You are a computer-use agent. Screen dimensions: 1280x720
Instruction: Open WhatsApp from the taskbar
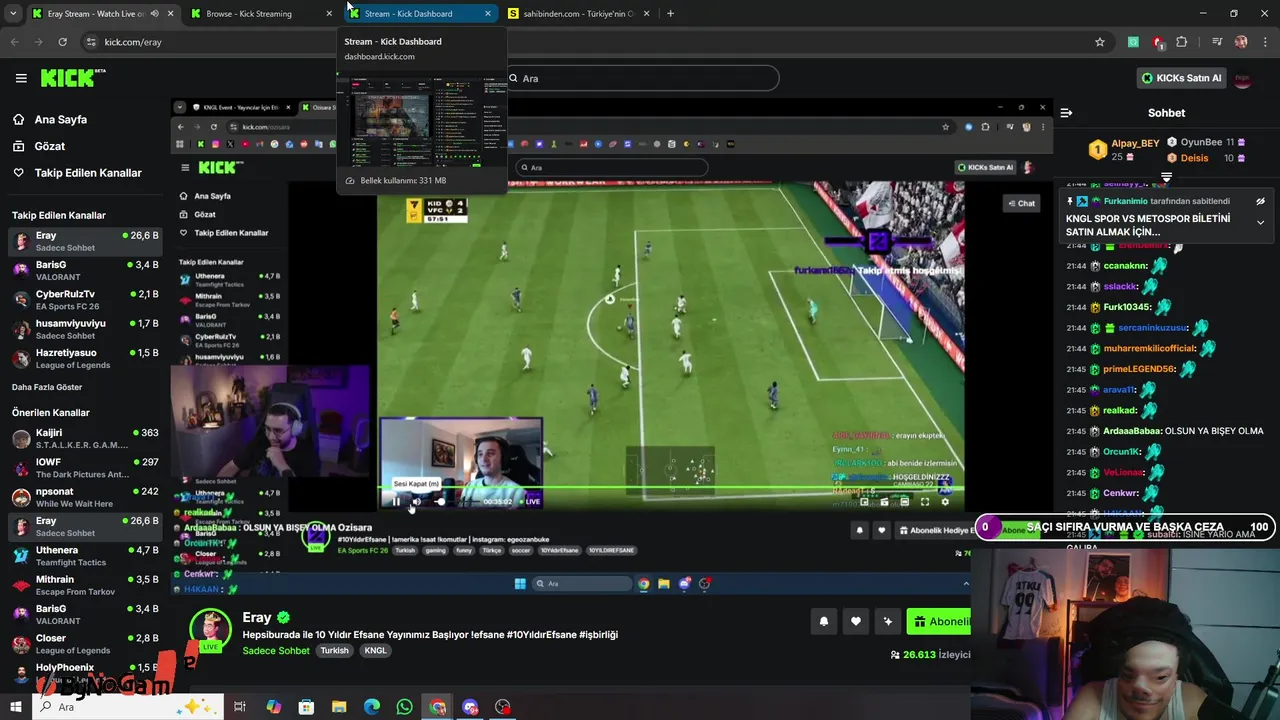pyautogui.click(x=404, y=707)
